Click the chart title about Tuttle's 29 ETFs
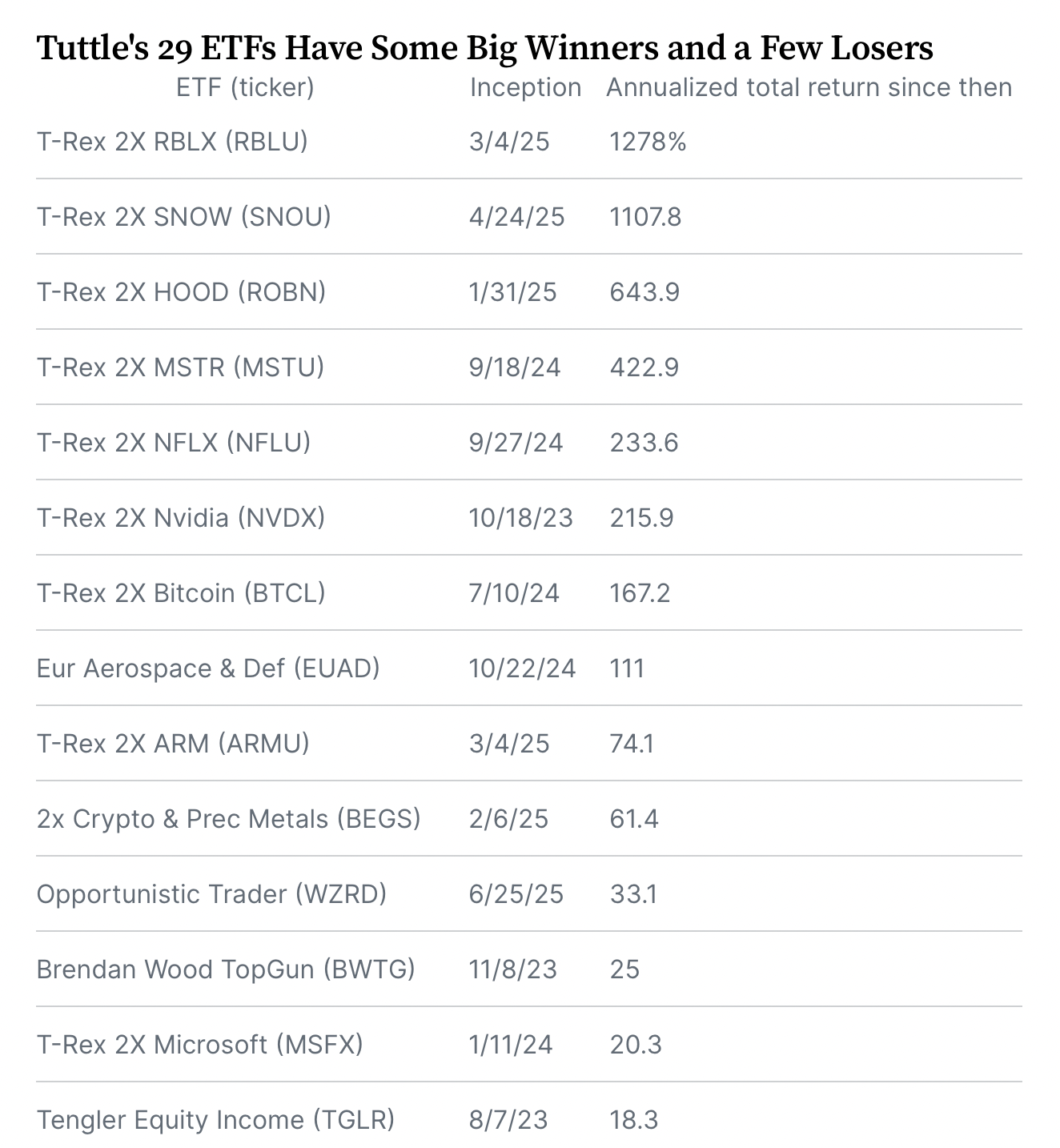 pos(484,48)
